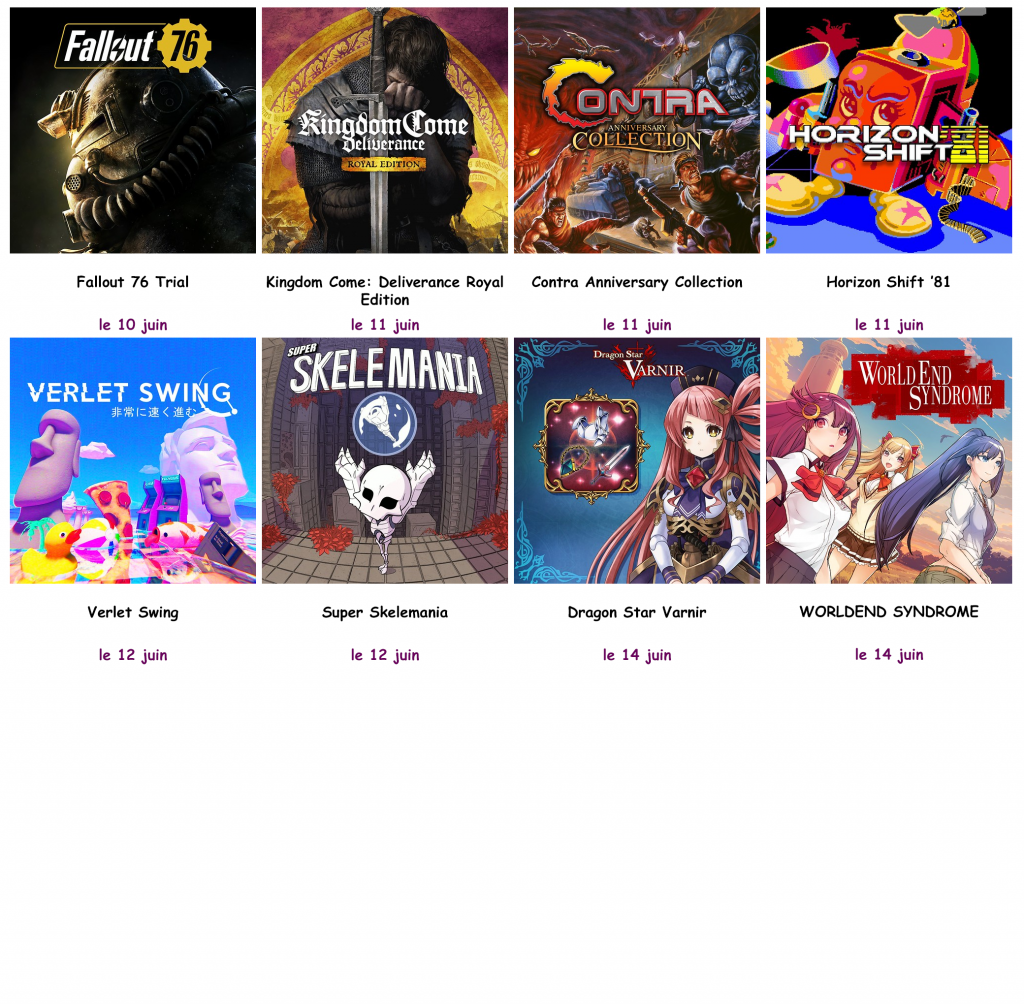Open the Verlet Swing cover art
The image size is (1024, 1004).
click(133, 461)
